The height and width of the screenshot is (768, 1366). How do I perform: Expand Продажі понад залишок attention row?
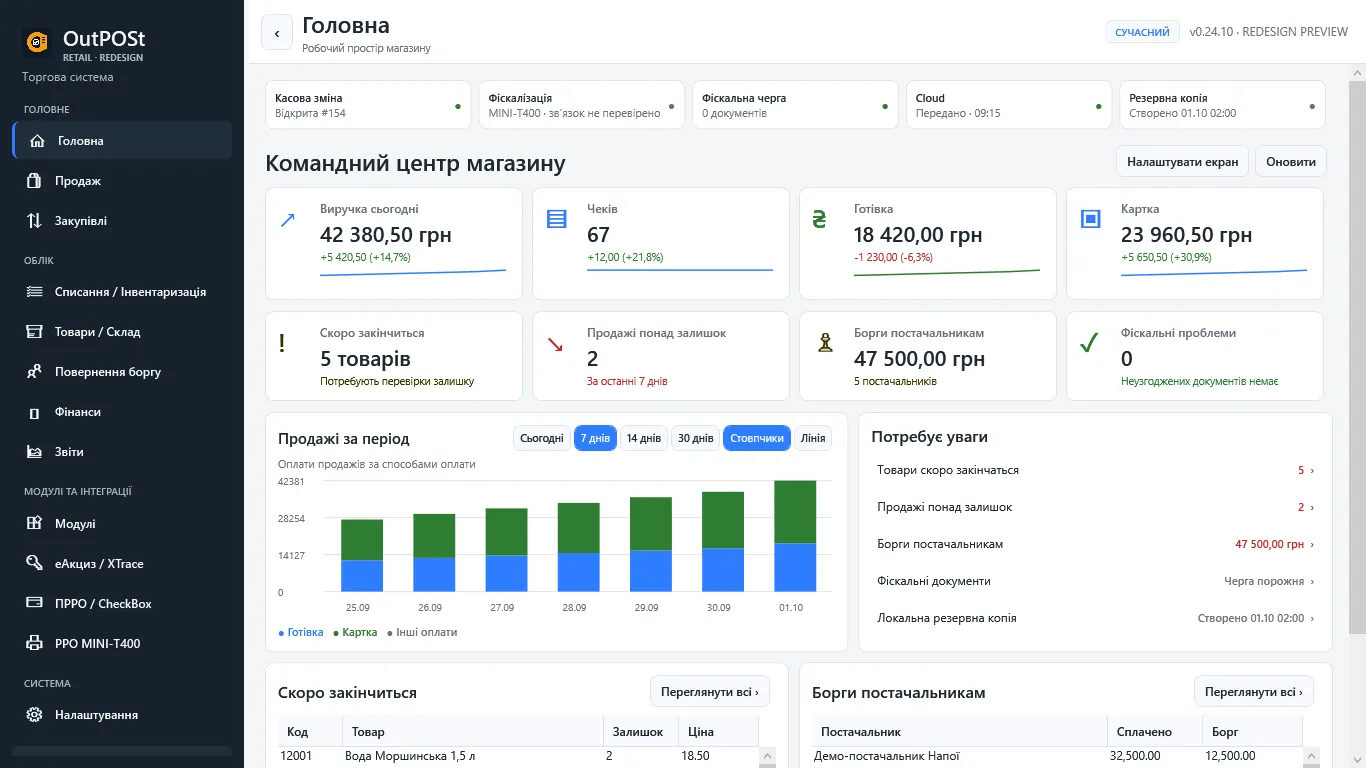1095,507
